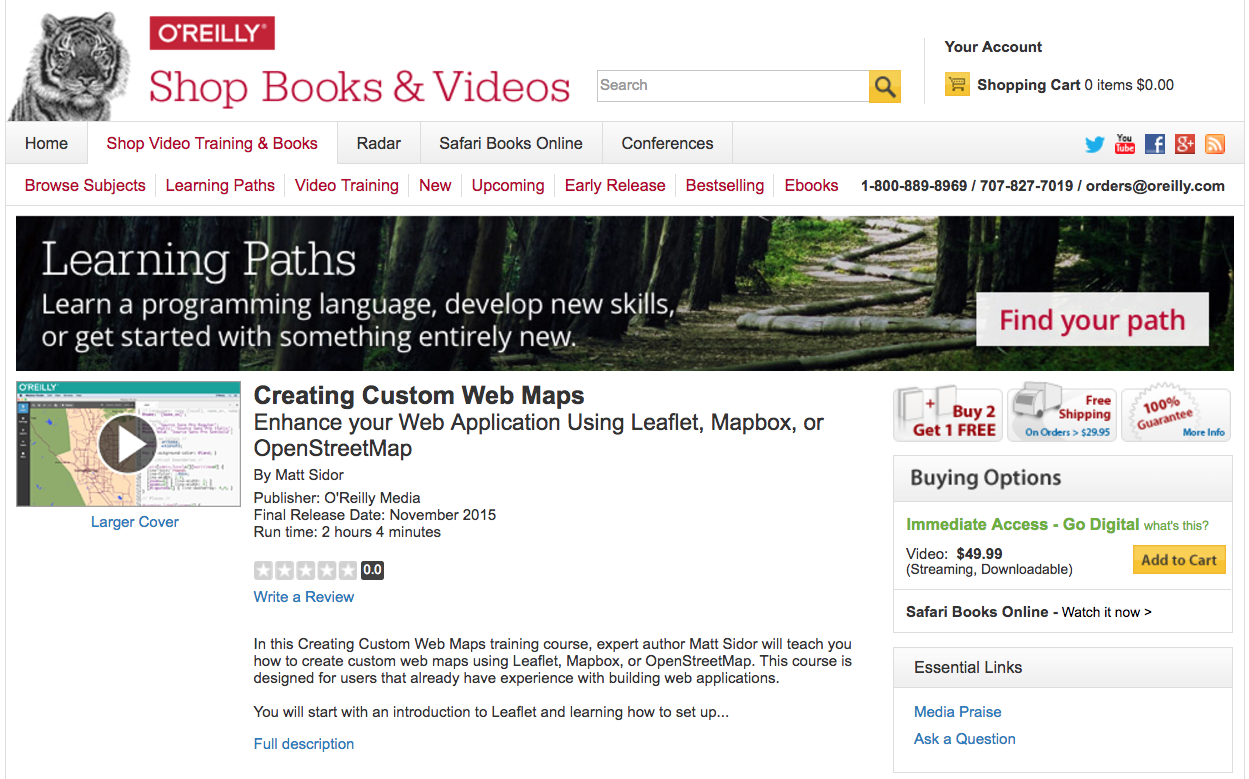
Task: Click the 0.0 rating badge
Action: coord(372,571)
